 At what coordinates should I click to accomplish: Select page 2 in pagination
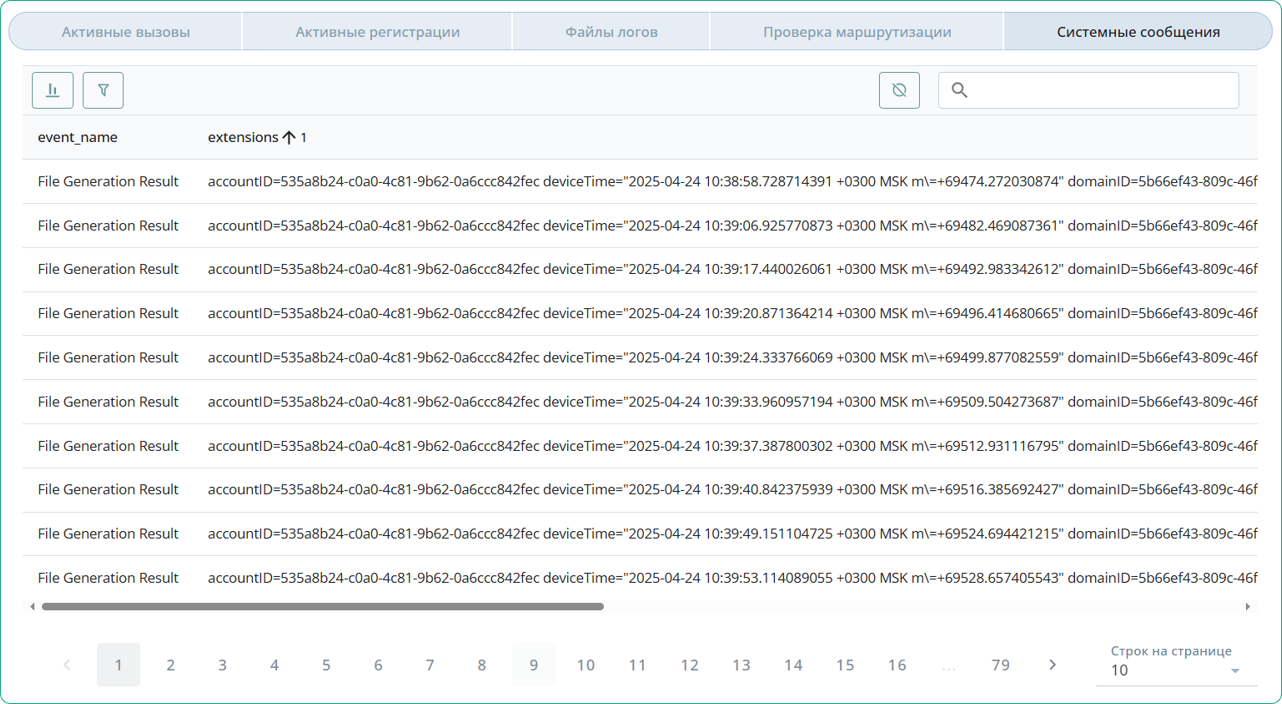tap(171, 665)
